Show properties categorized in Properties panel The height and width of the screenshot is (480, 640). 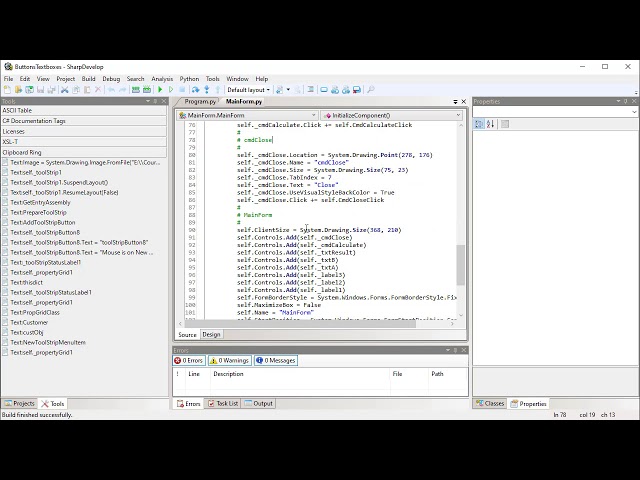coord(479,124)
